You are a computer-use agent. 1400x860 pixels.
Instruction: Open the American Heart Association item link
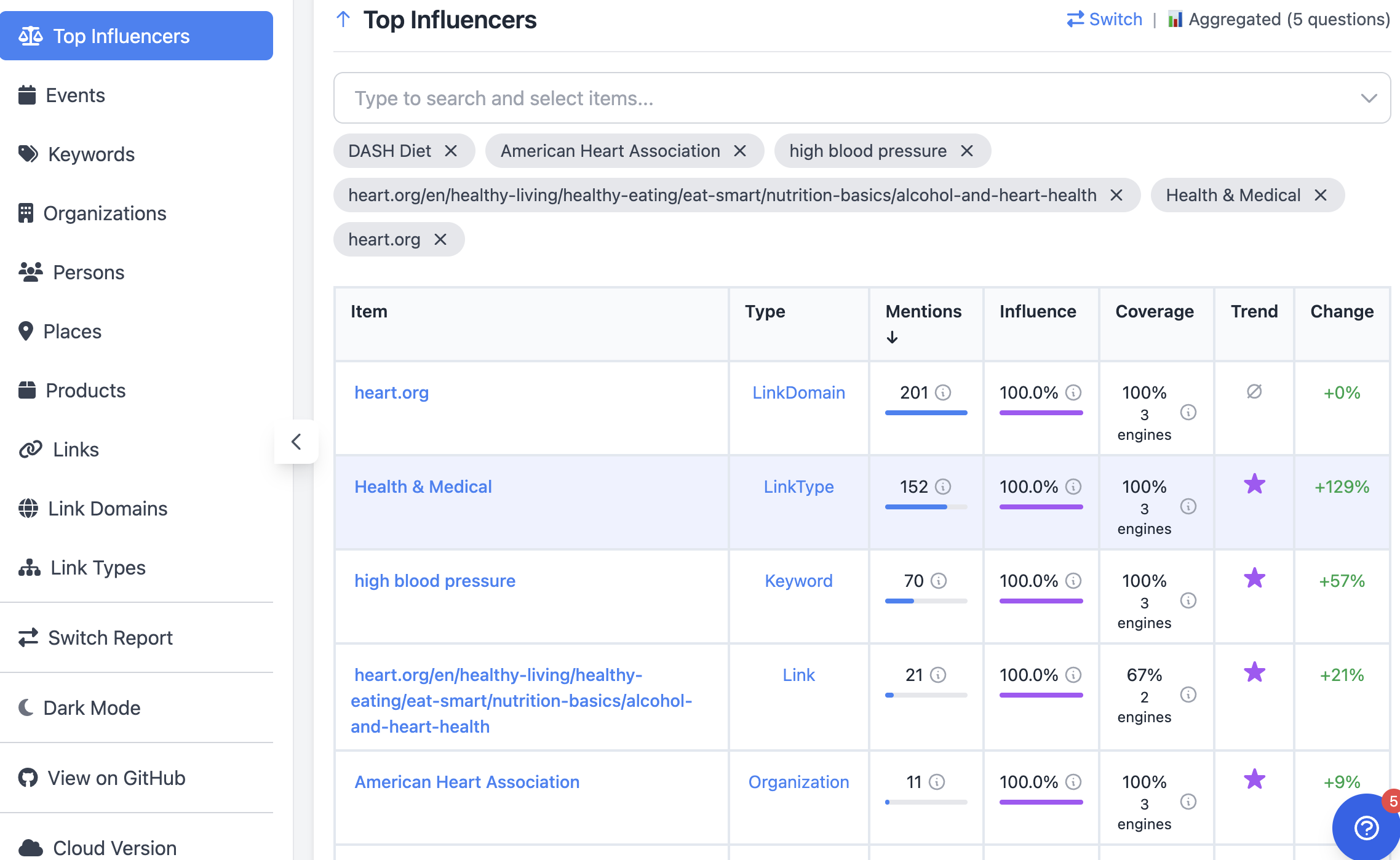point(466,782)
